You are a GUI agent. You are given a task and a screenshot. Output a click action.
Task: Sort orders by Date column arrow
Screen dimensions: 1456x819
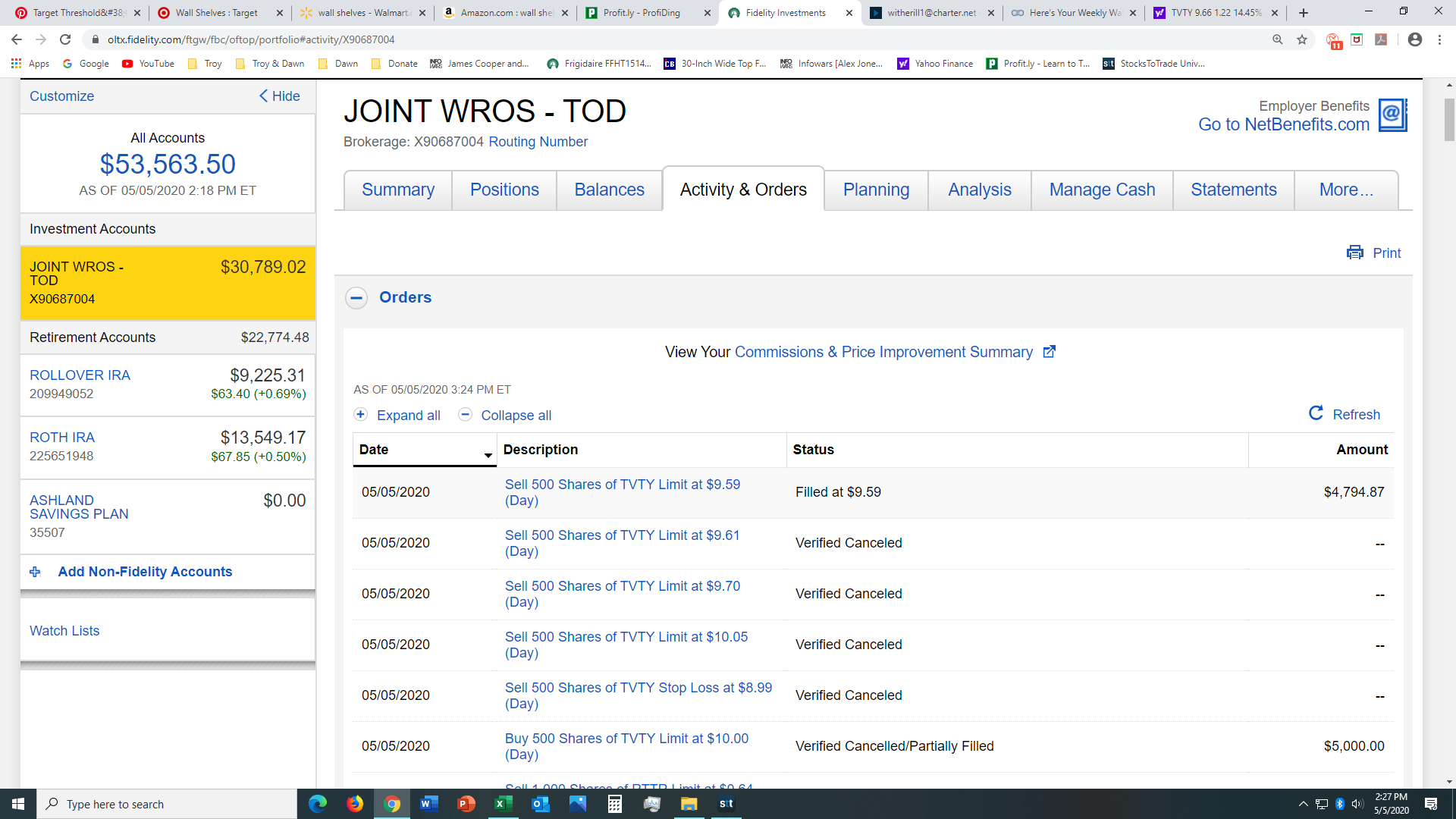pos(488,455)
